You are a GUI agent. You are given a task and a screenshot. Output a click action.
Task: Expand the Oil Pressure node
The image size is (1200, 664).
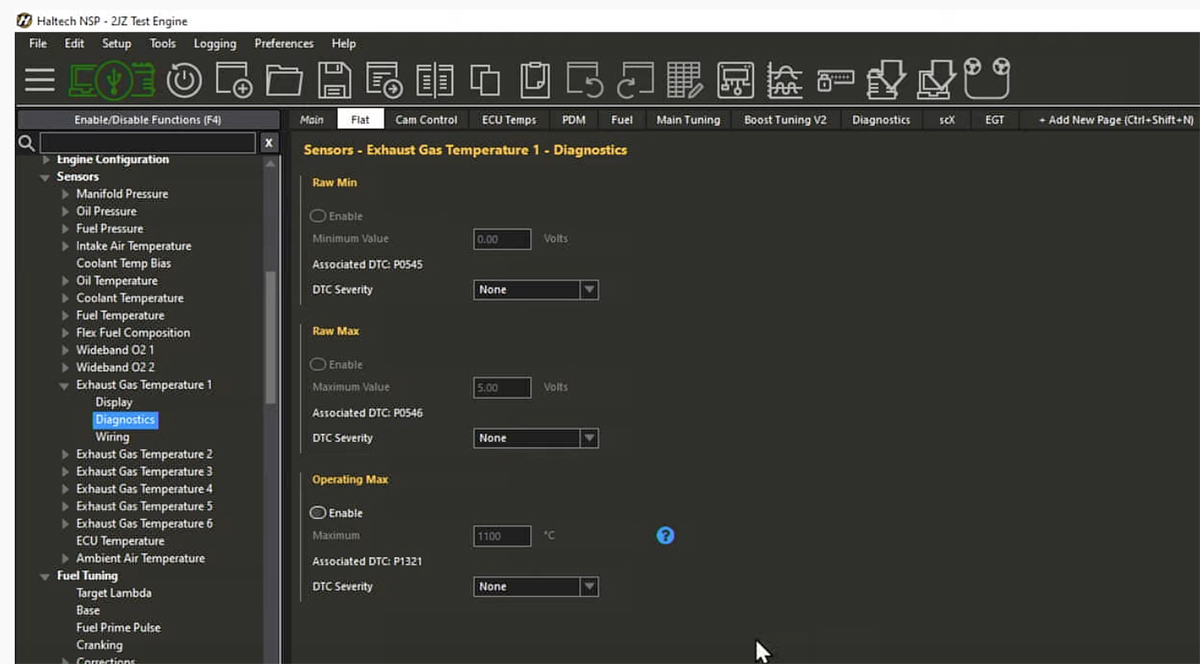tap(66, 211)
